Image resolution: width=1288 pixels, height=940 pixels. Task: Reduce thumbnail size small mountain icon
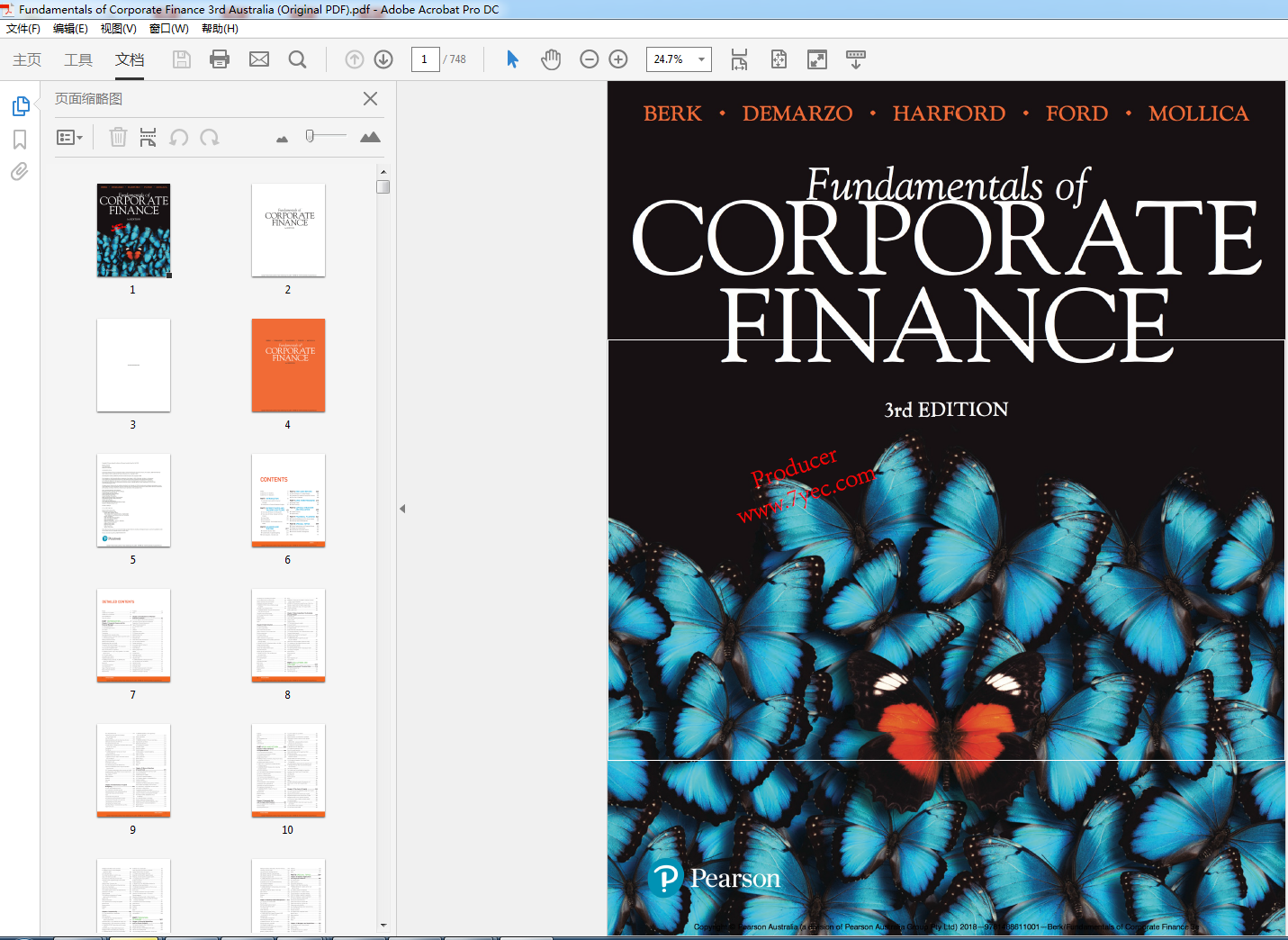pos(282,139)
